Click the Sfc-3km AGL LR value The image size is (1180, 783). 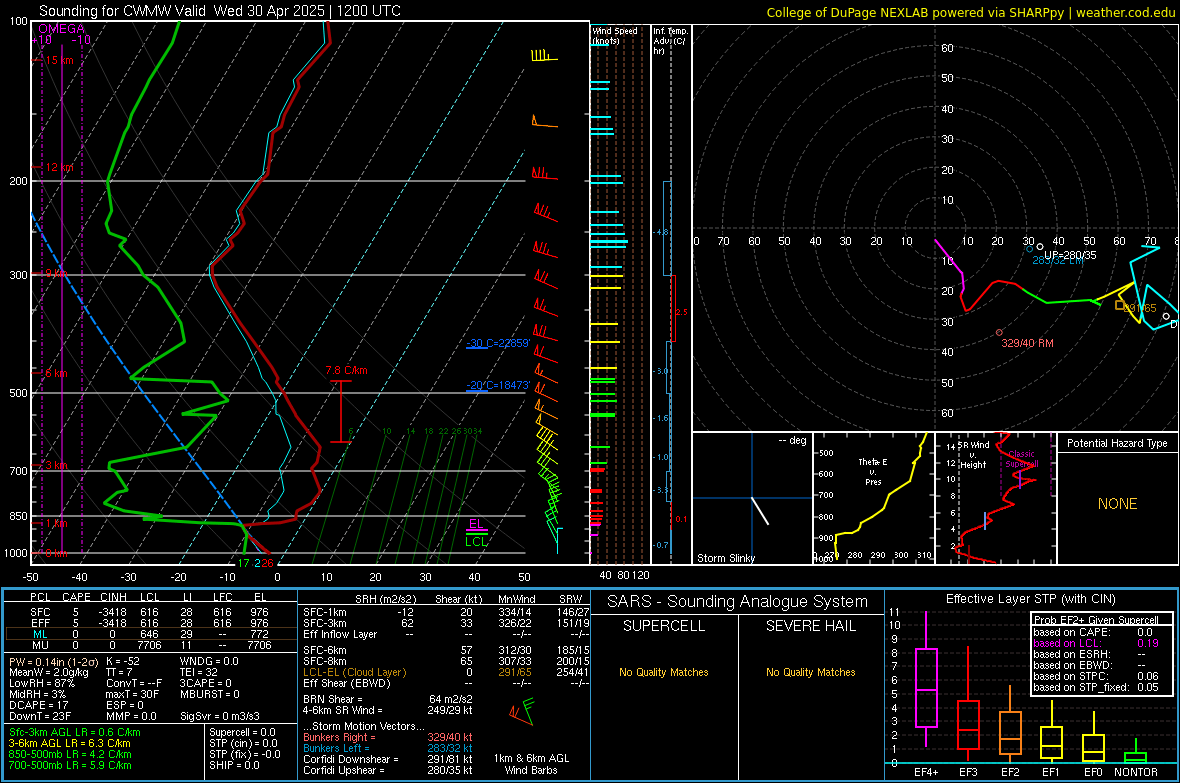tap(75, 733)
